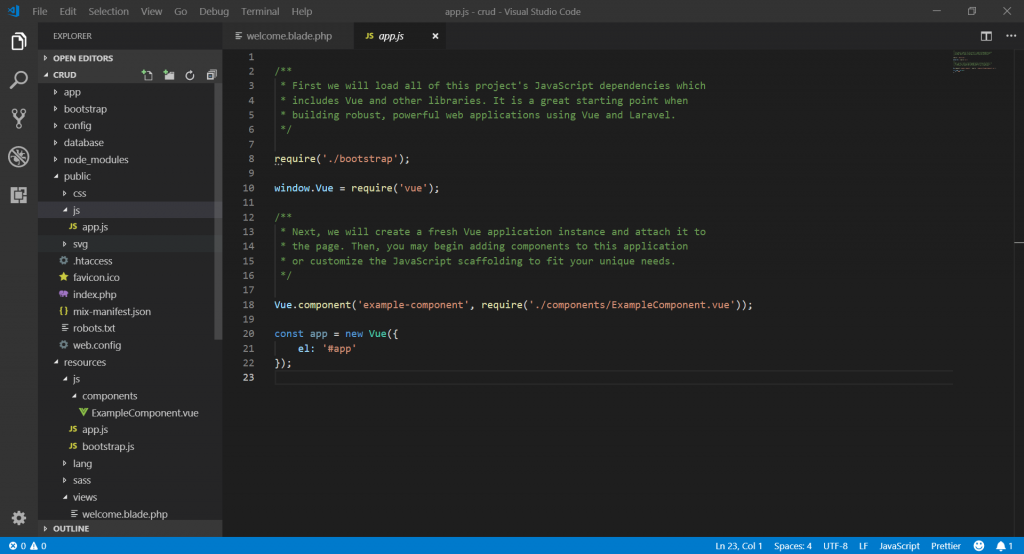Screen dimensions: 1024x554
Task: Open the notifications bell
Action: [x=1004, y=546]
